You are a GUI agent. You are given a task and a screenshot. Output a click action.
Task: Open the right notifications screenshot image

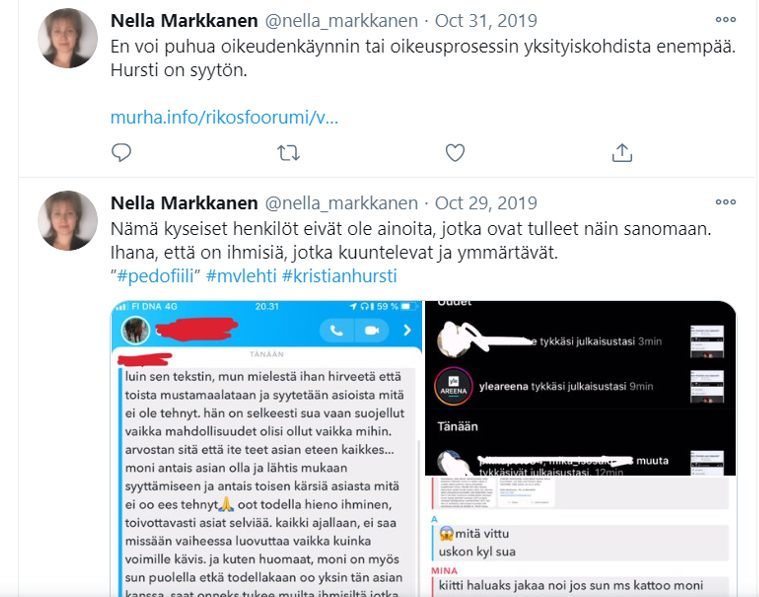coord(580,448)
